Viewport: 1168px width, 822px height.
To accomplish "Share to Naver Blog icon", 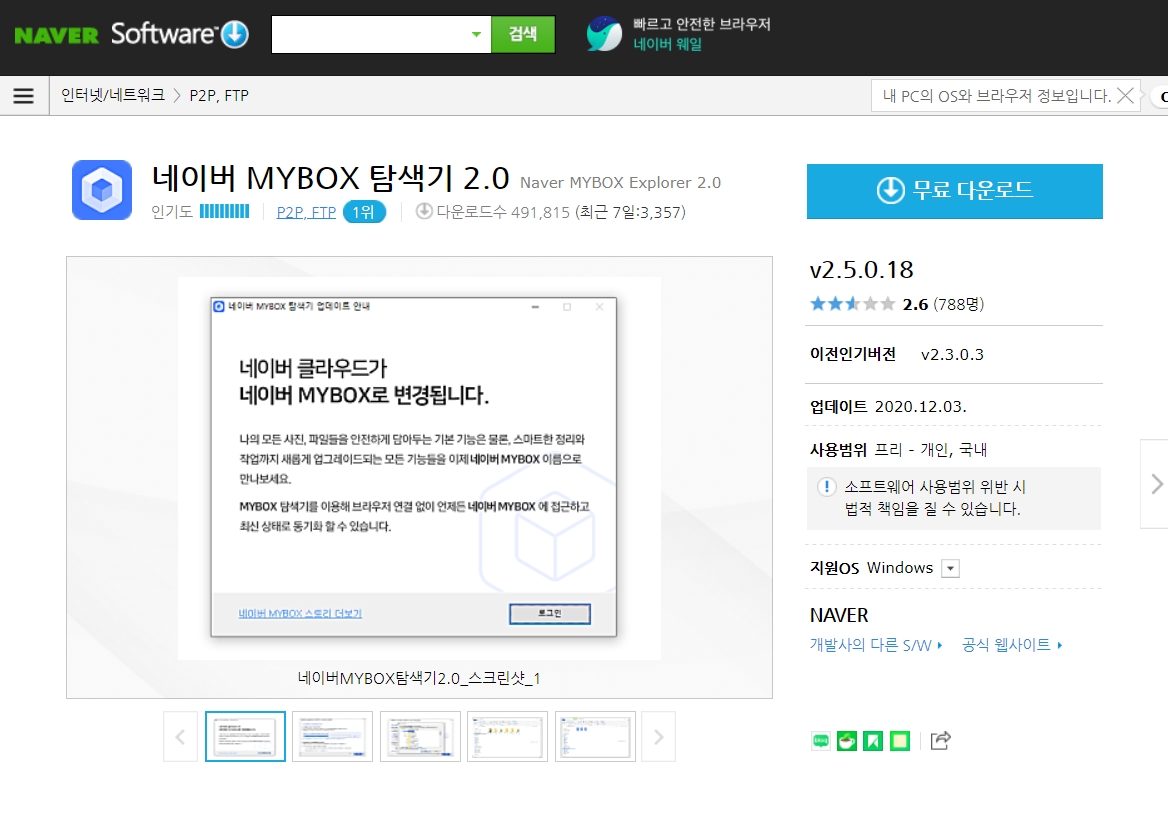I will click(x=820, y=741).
